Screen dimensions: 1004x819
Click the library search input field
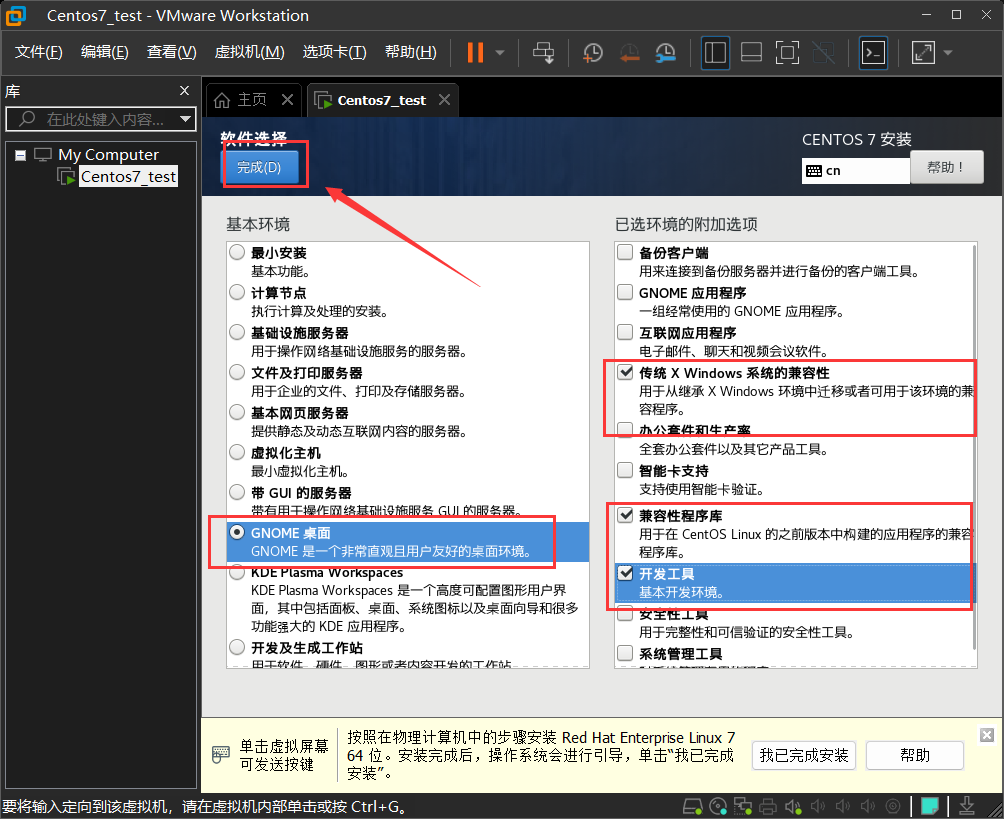point(100,119)
